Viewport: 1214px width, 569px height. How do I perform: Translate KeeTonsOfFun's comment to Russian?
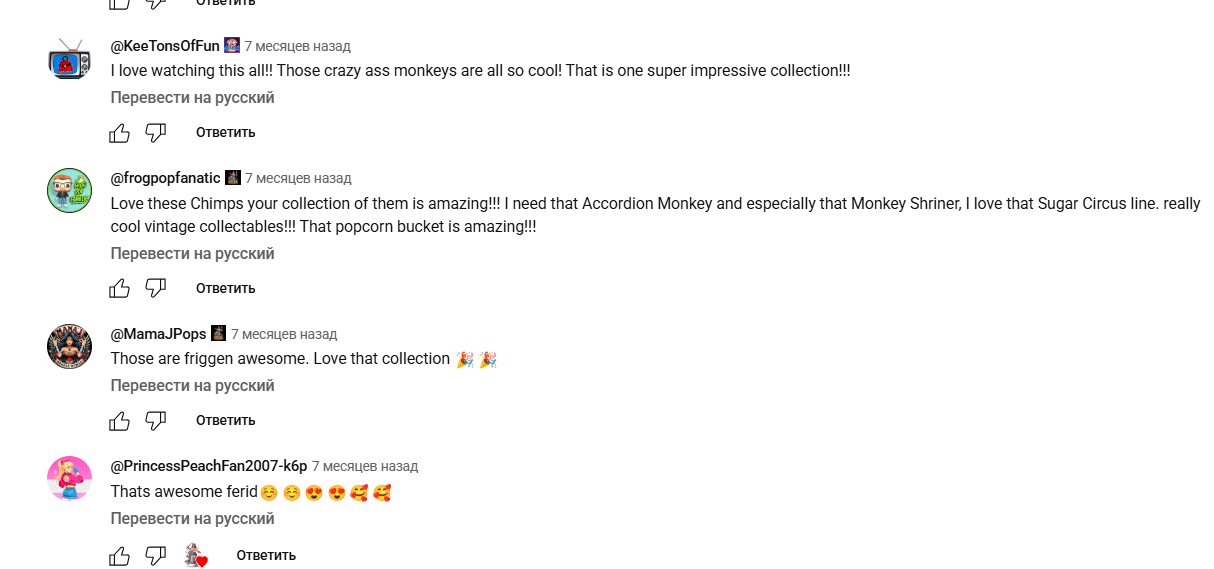(192, 98)
